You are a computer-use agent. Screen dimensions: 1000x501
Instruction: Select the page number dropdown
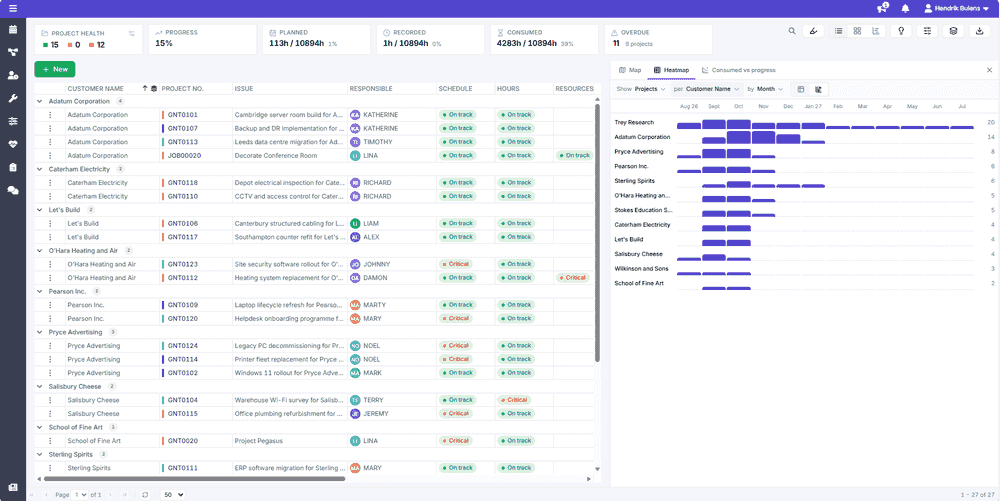(80, 495)
